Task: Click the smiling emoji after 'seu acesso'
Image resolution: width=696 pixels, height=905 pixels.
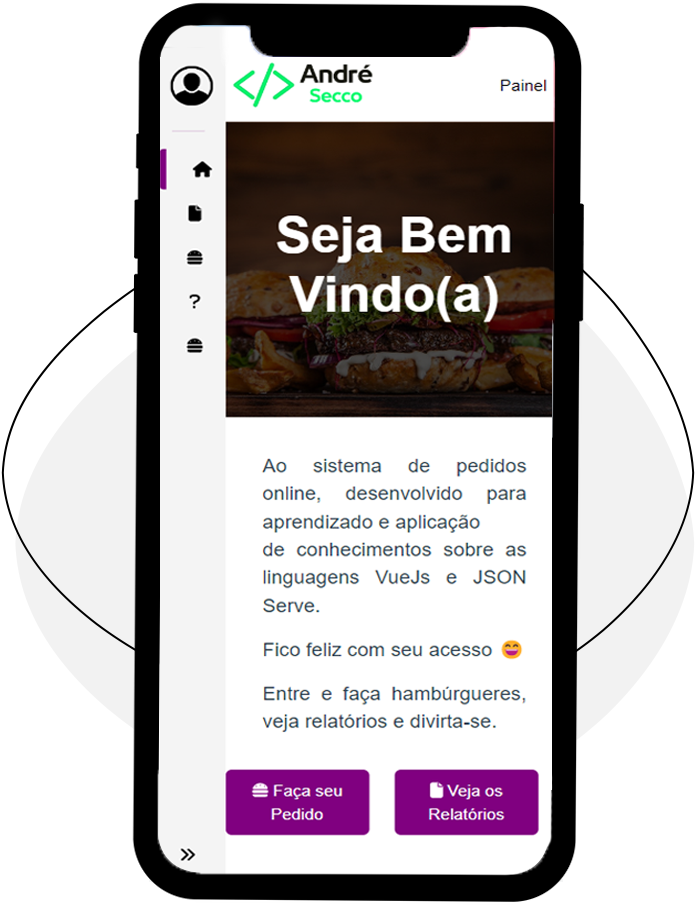Action: (x=511, y=650)
